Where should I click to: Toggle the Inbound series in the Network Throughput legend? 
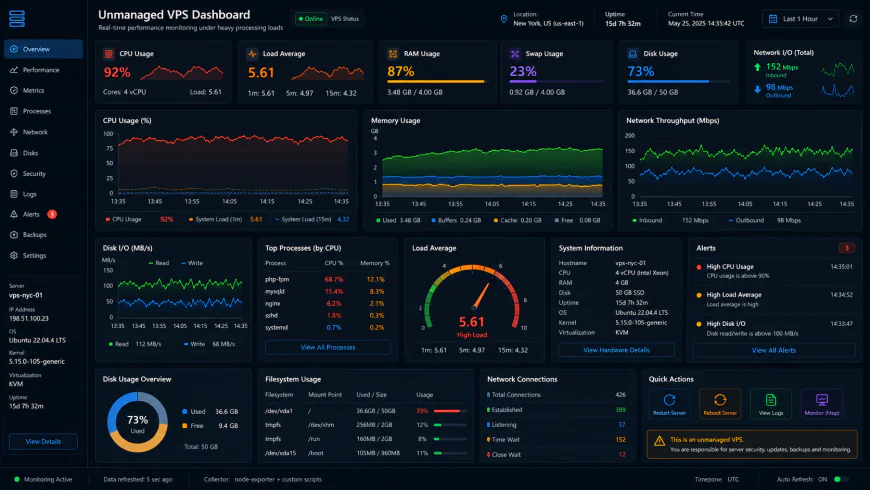pyautogui.click(x=647, y=220)
